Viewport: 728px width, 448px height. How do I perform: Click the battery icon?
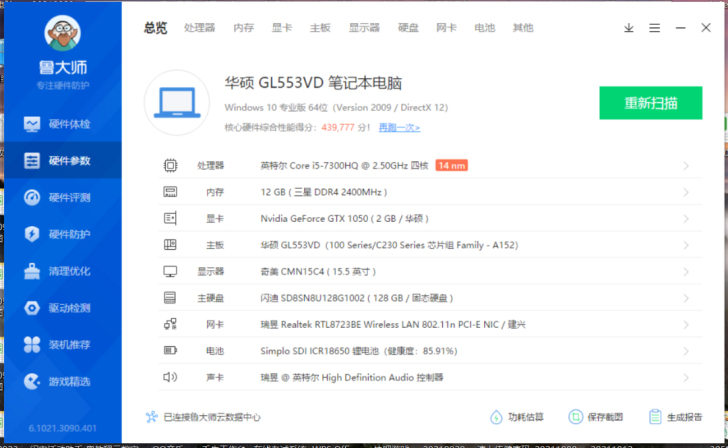pos(170,351)
